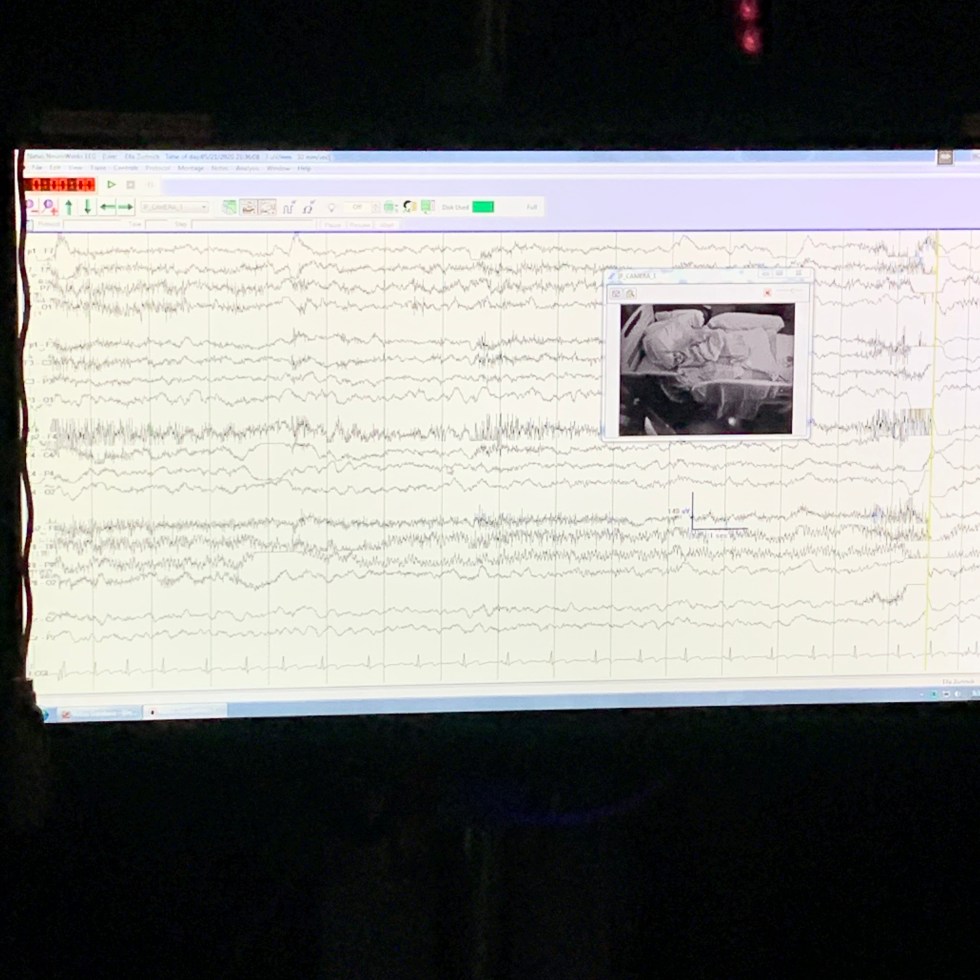Open the Help menu

coord(304,168)
